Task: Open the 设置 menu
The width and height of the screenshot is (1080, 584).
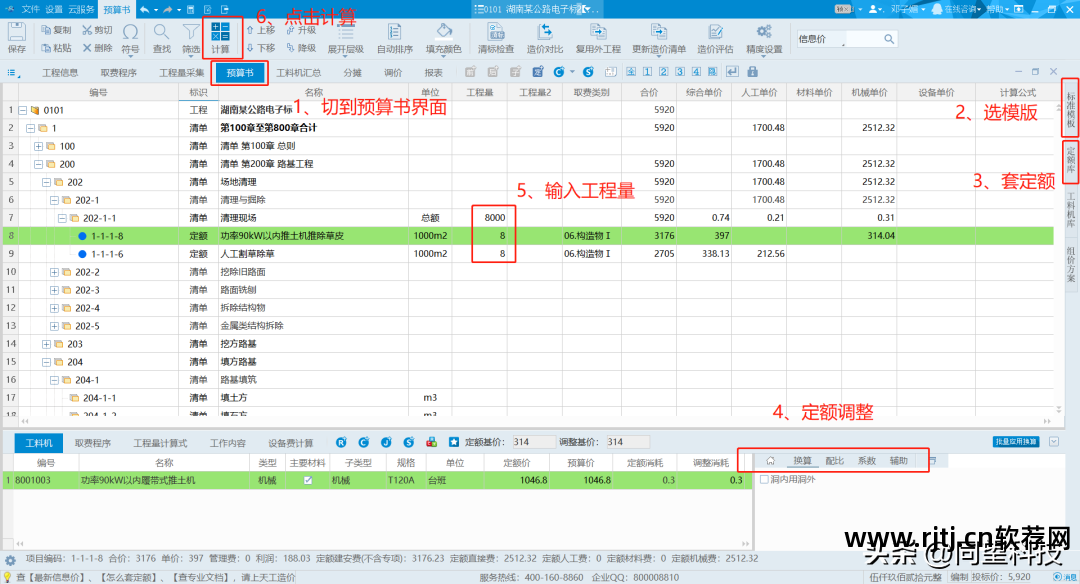Action: click(x=53, y=8)
